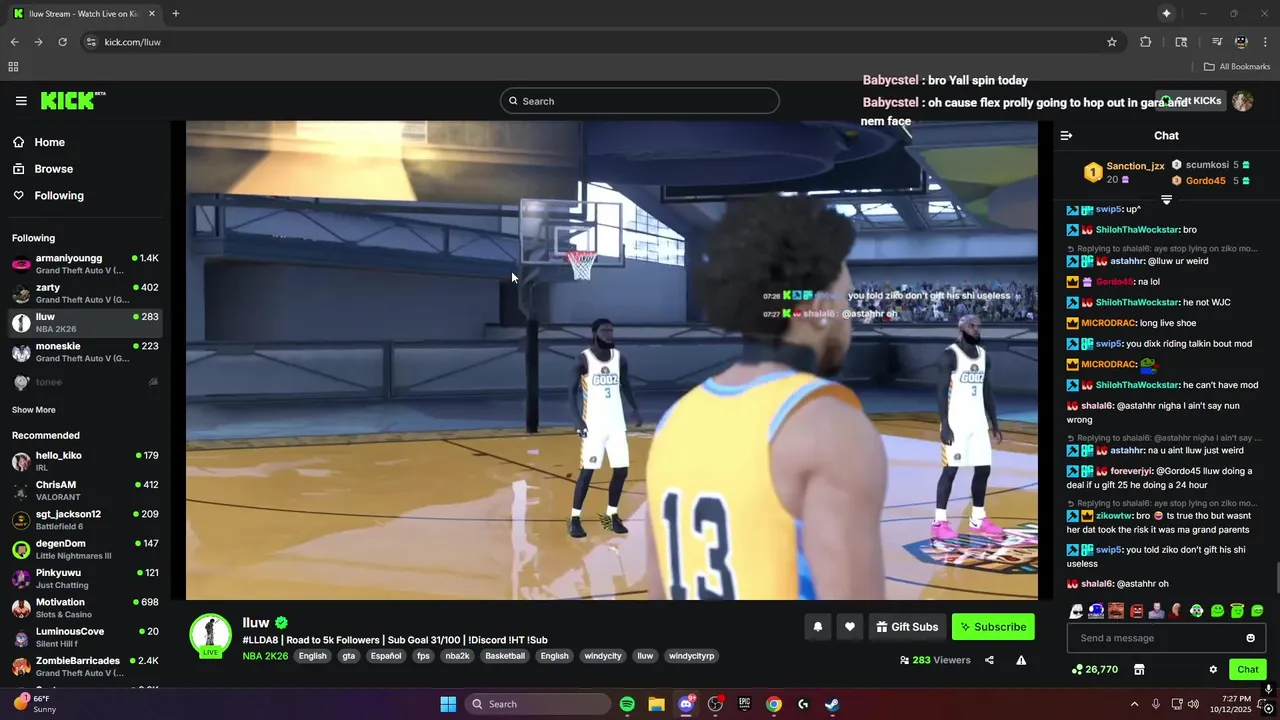The height and width of the screenshot is (720, 1280).
Task: Select the windycityrp tag
Action: pyautogui.click(x=692, y=656)
